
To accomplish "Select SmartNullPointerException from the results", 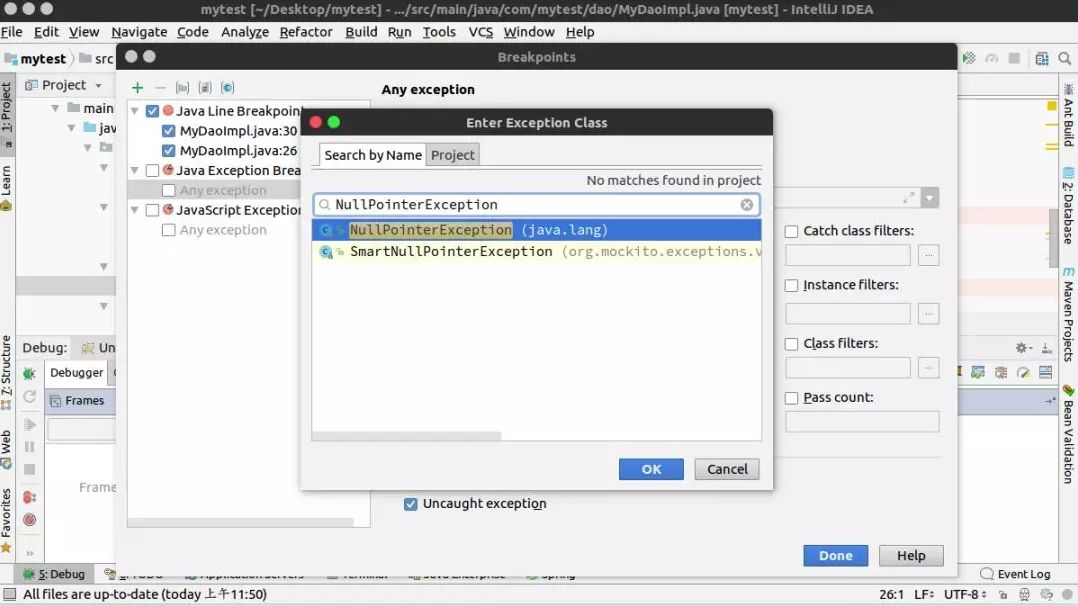I will pyautogui.click(x=536, y=252).
